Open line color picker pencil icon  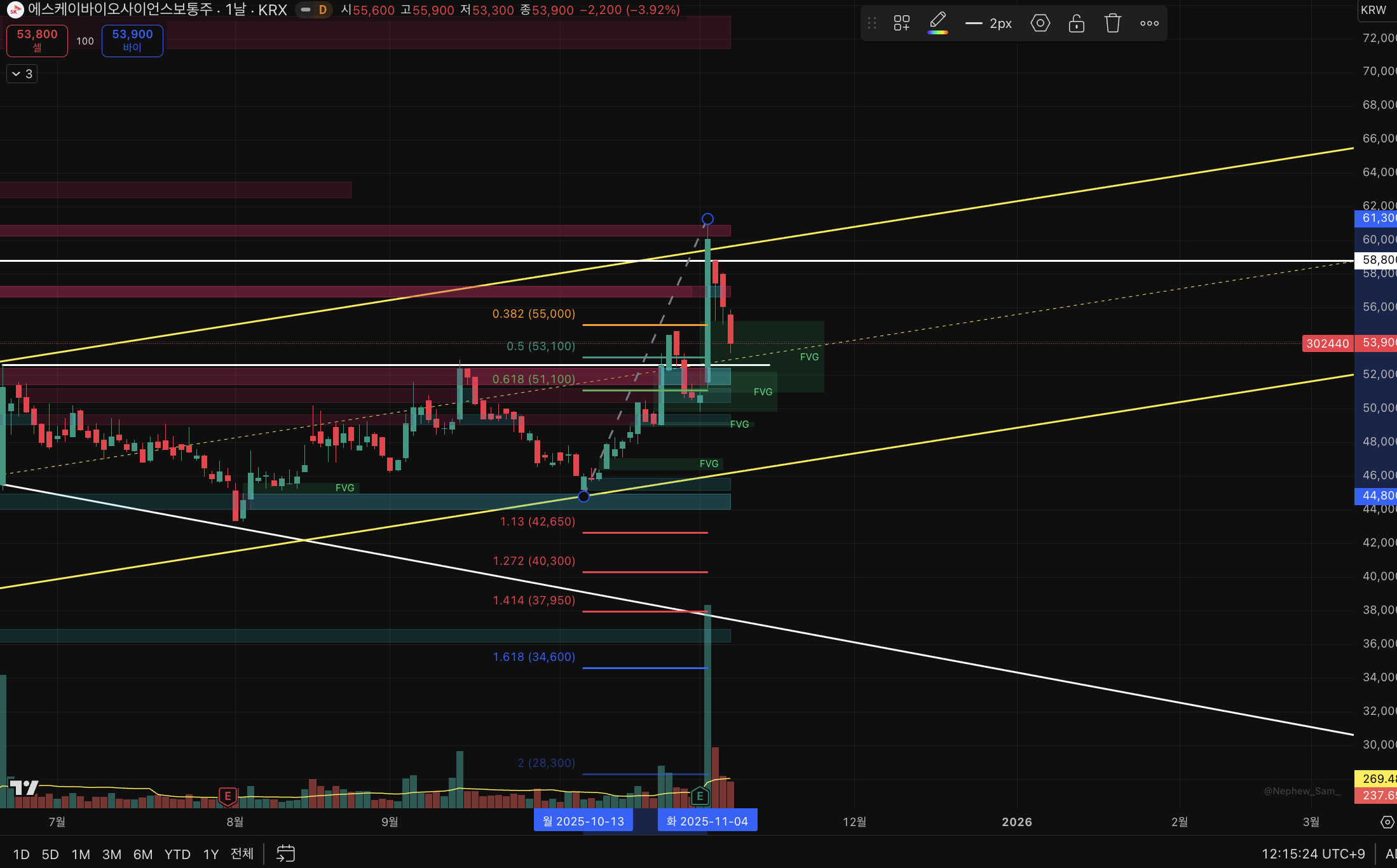pos(937,23)
